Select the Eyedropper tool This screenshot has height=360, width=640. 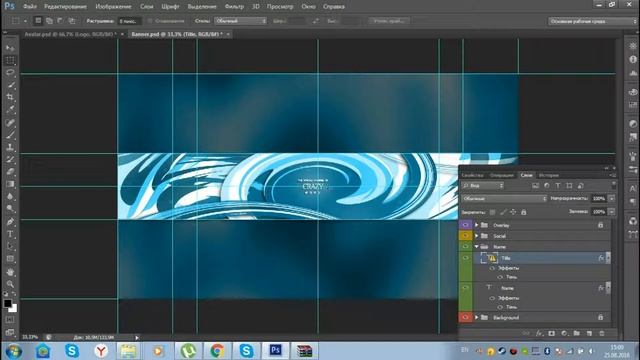click(x=10, y=109)
